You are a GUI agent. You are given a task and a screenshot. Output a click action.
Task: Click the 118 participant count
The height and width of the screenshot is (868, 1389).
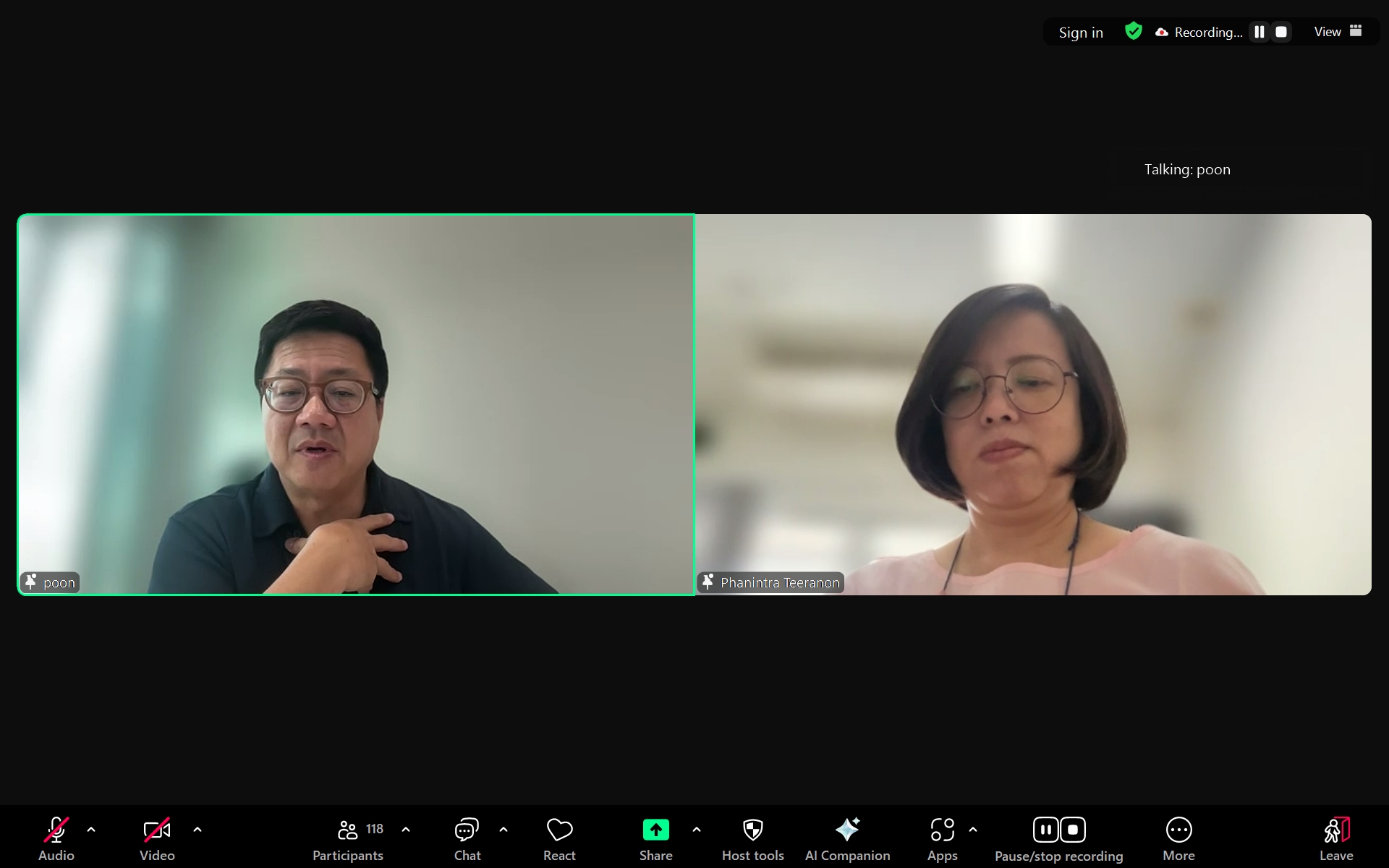click(x=375, y=829)
